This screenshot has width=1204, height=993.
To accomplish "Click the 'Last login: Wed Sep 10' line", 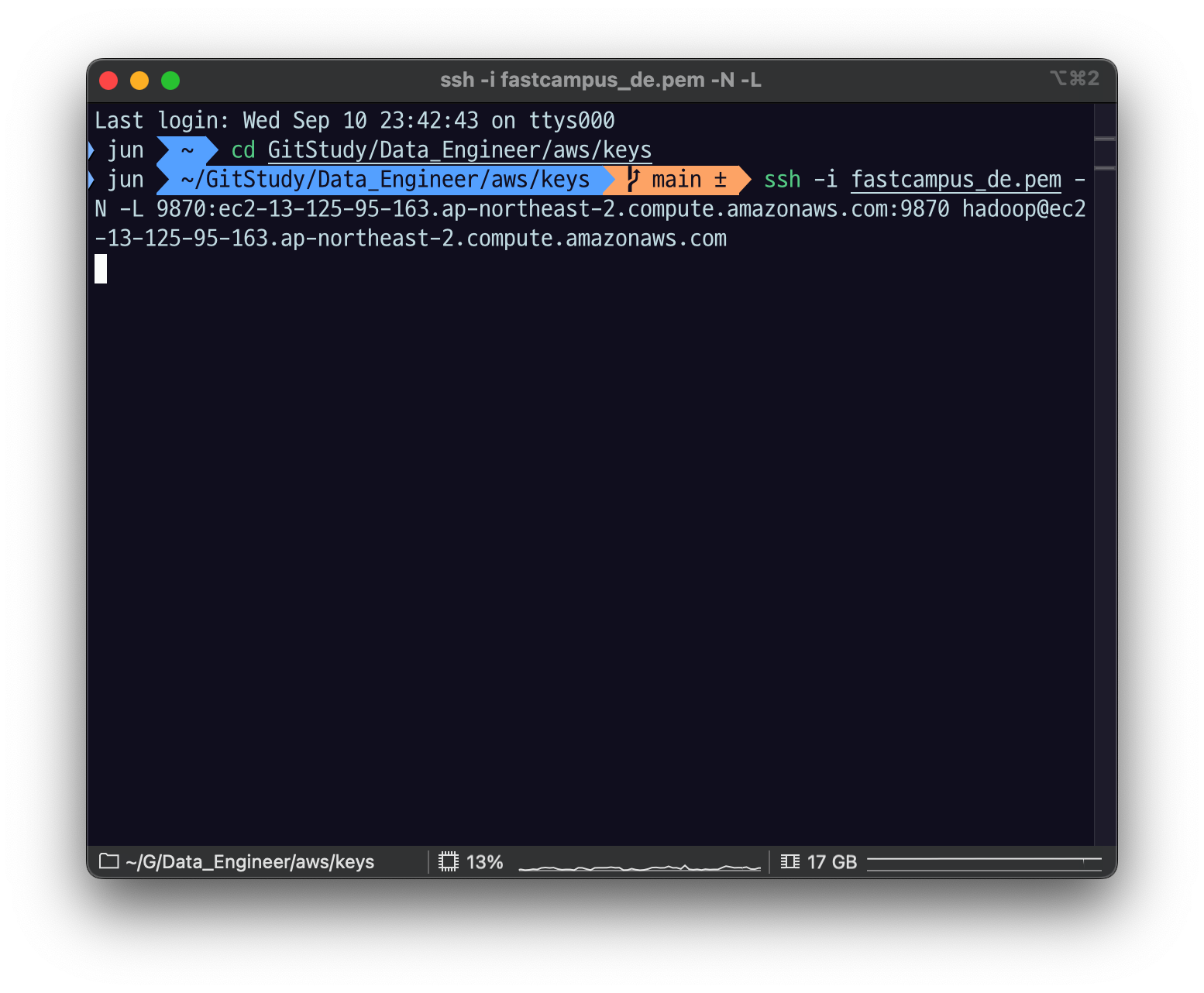I will tap(355, 121).
